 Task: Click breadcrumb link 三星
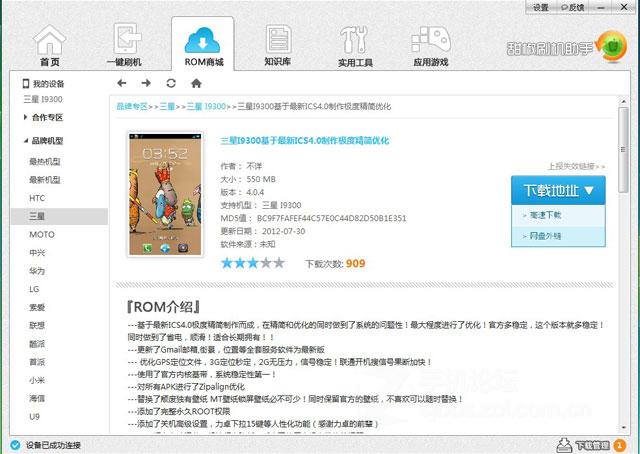tap(167, 107)
